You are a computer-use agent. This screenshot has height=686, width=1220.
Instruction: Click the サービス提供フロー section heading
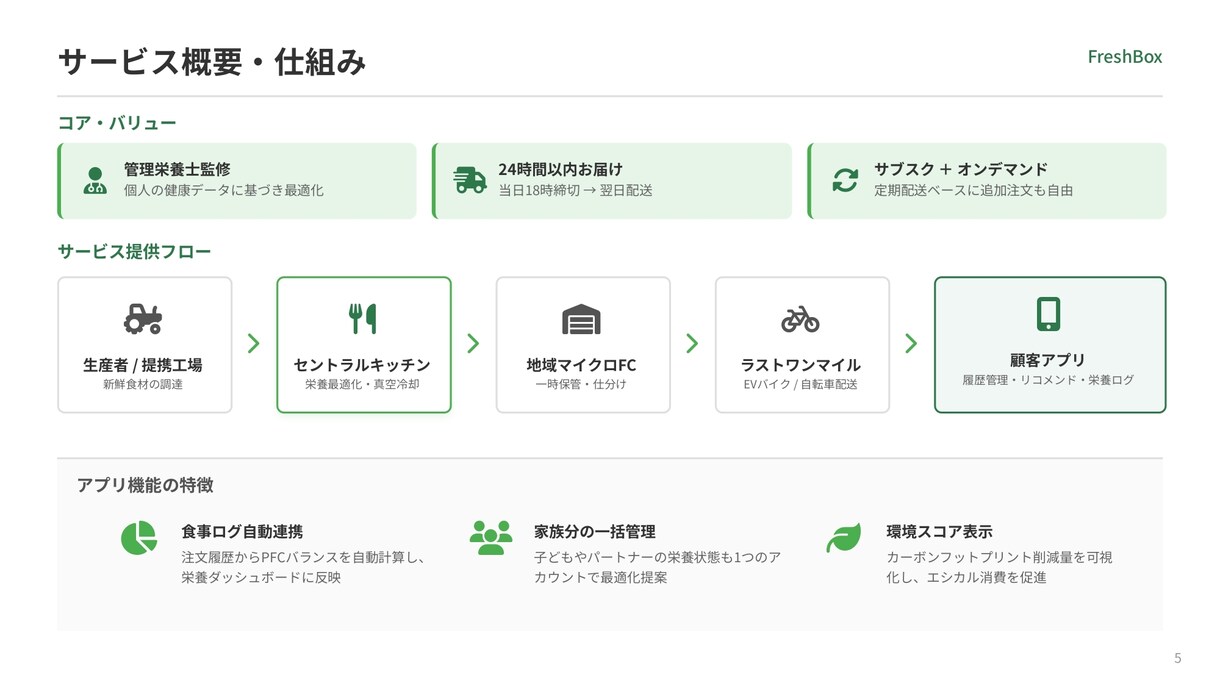135,251
